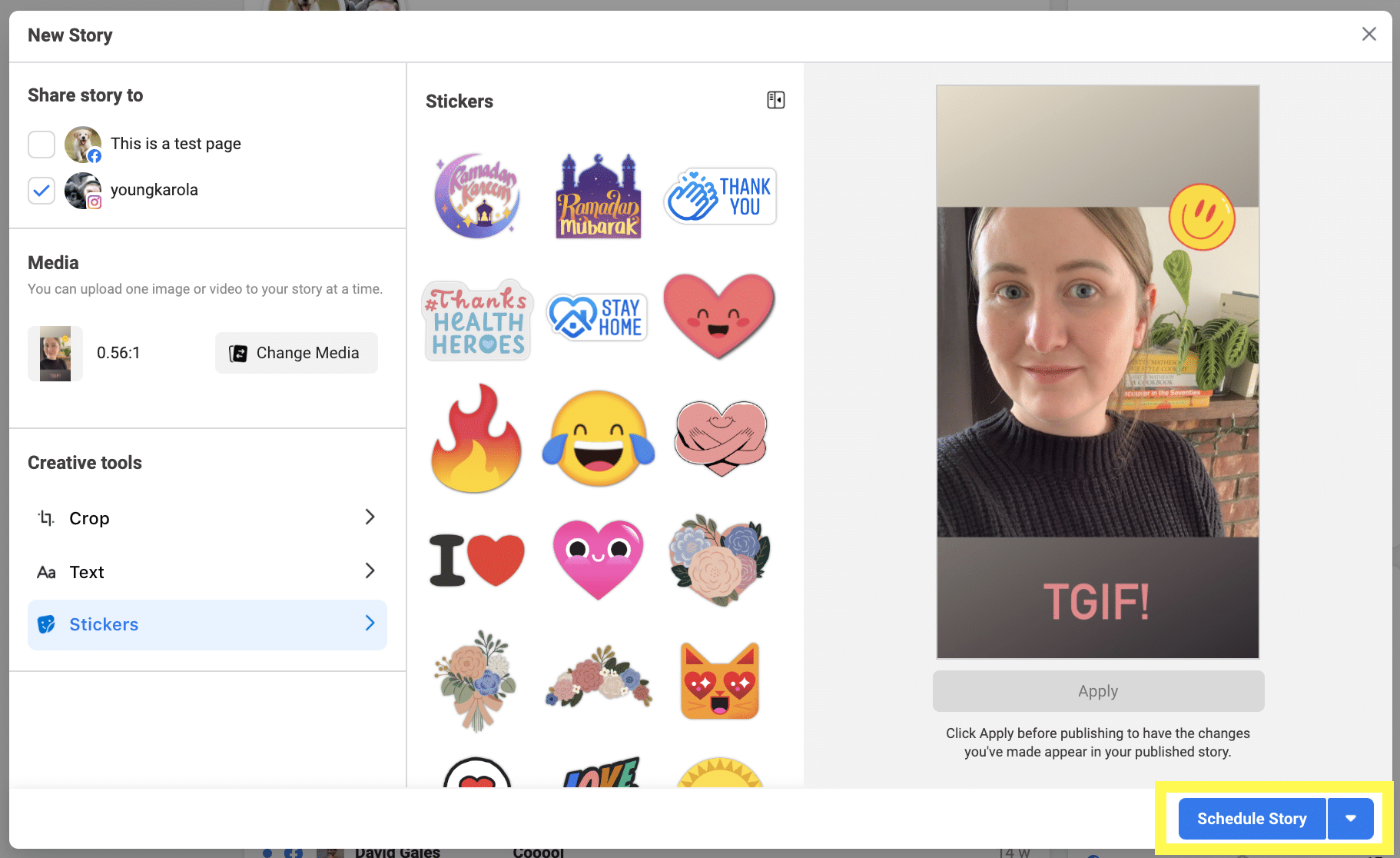Check the This is a test page checkbox
1400x858 pixels.
point(41,144)
